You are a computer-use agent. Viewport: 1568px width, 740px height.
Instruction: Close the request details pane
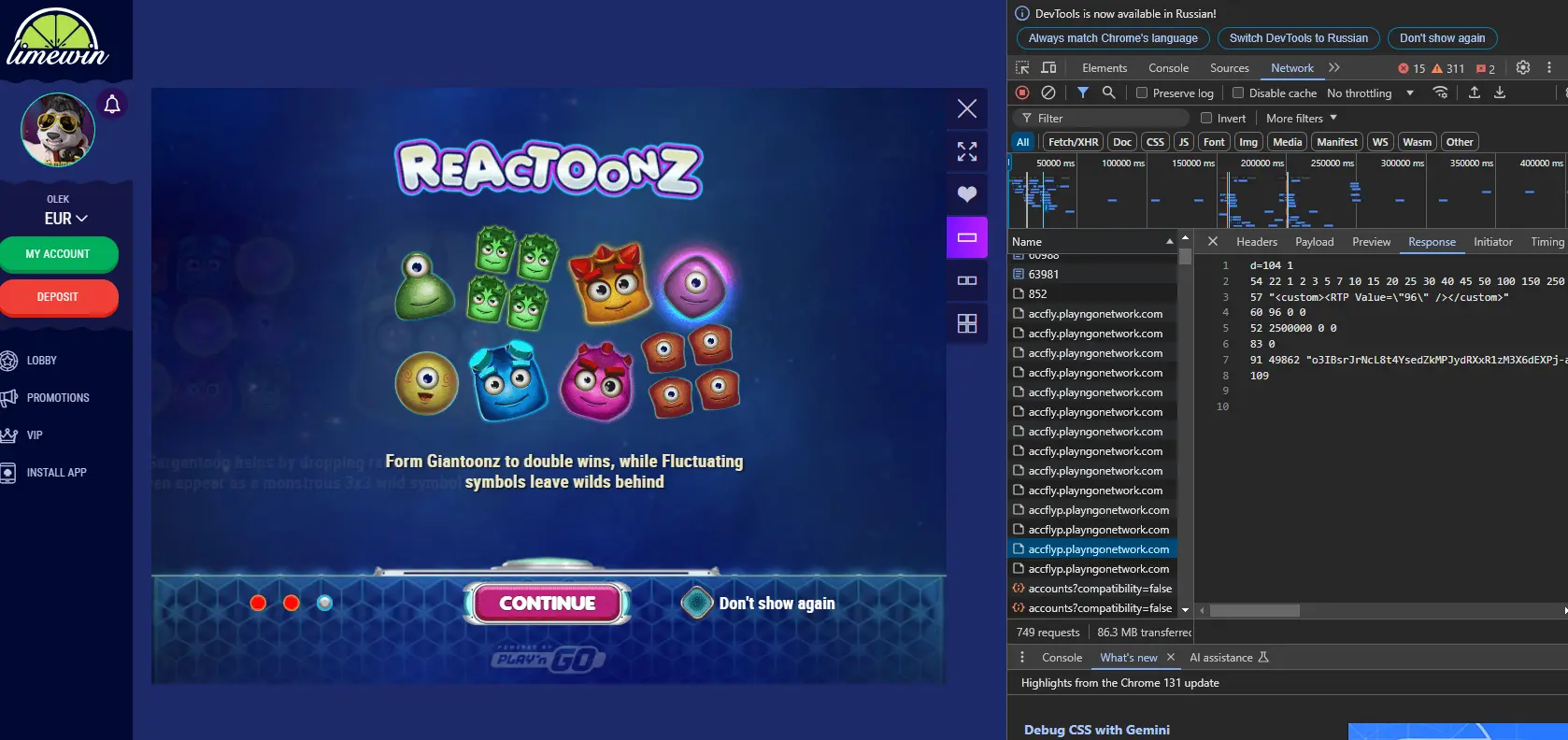click(x=1213, y=242)
